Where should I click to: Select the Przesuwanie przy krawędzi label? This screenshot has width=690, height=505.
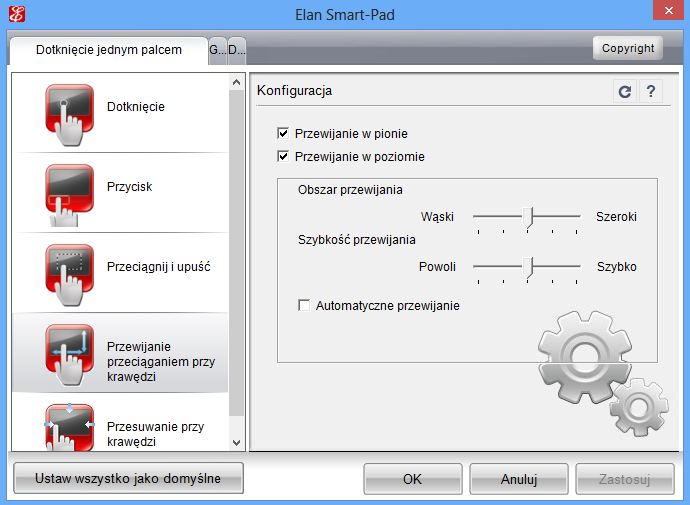click(x=155, y=434)
